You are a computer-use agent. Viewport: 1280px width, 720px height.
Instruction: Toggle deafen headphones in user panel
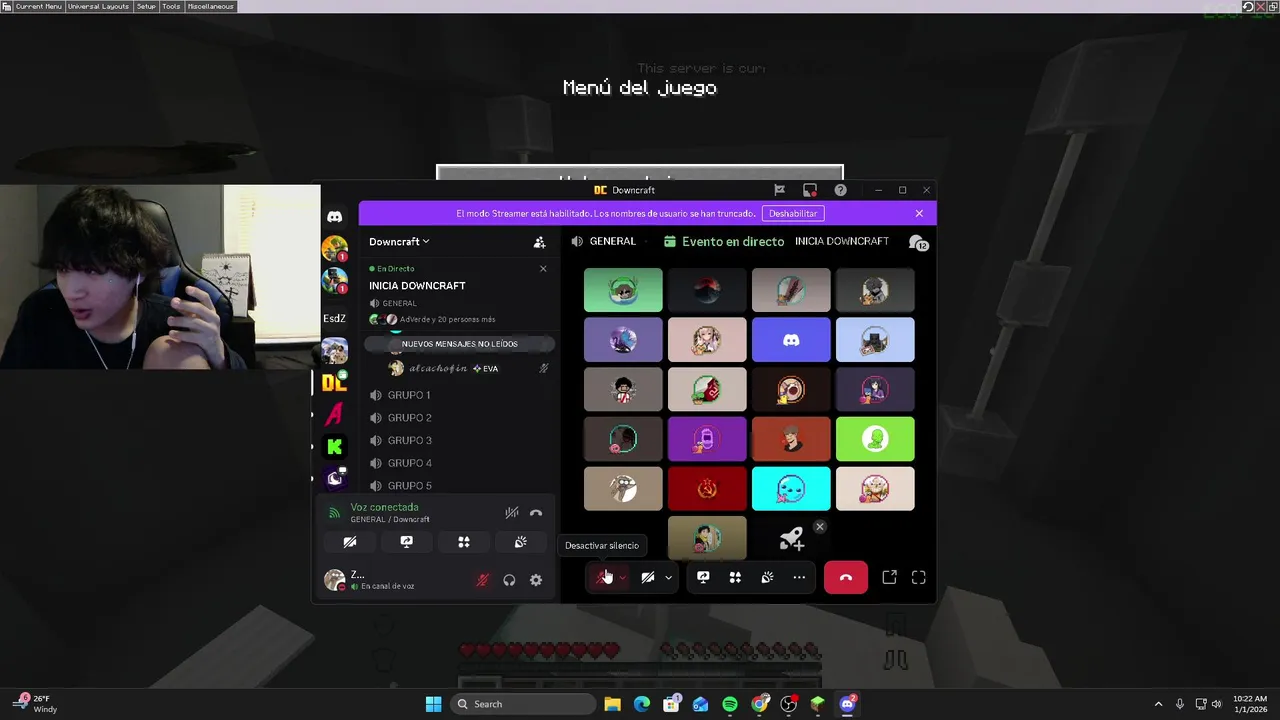[x=509, y=580]
